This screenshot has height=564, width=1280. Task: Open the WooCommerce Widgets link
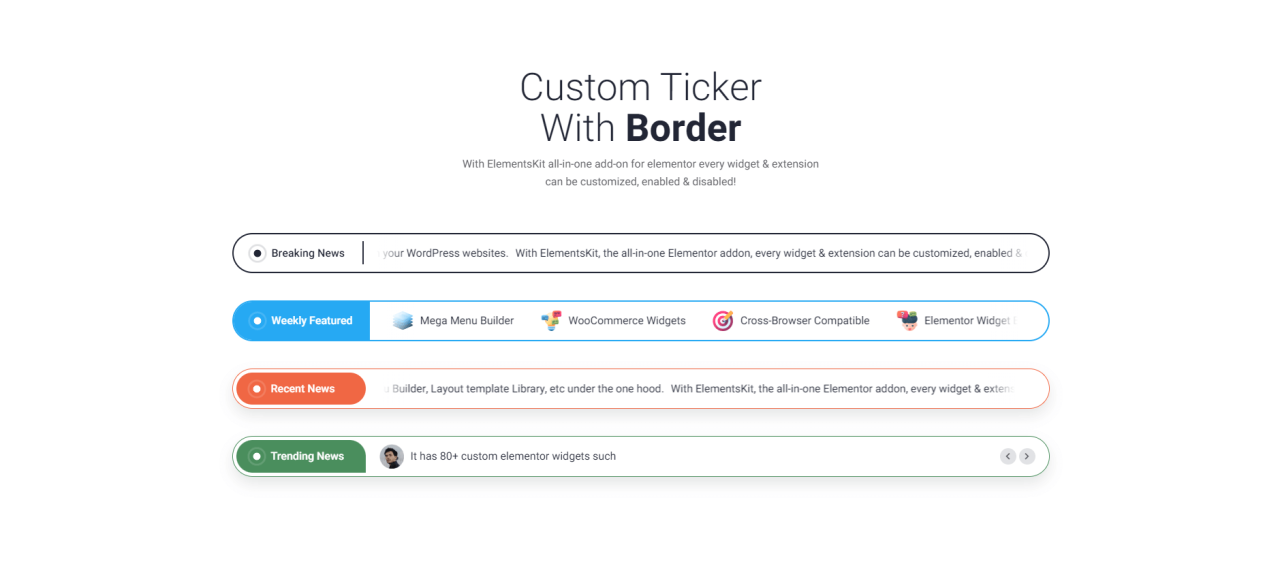pos(627,321)
